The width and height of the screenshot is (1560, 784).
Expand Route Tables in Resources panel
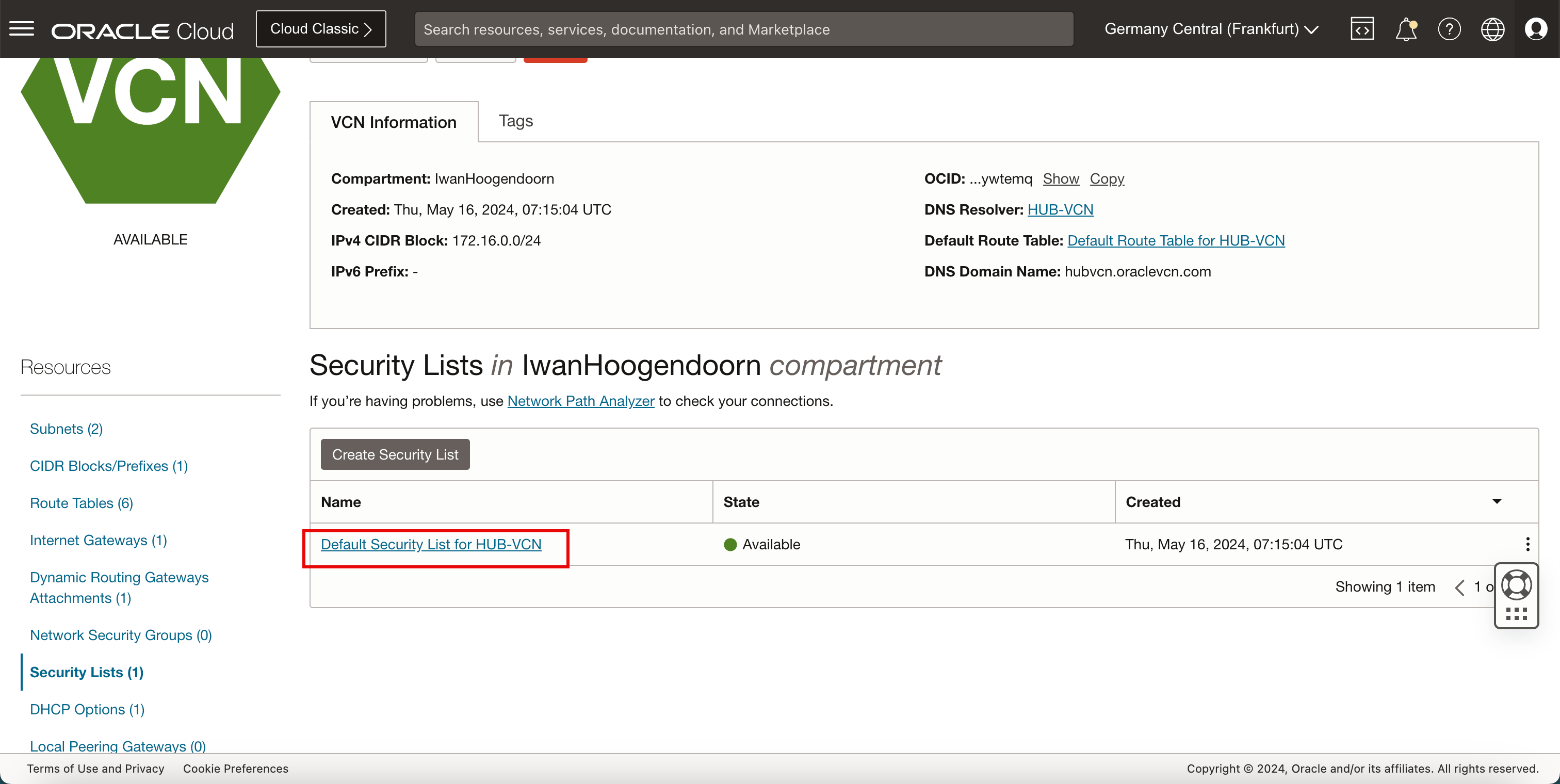[83, 502]
